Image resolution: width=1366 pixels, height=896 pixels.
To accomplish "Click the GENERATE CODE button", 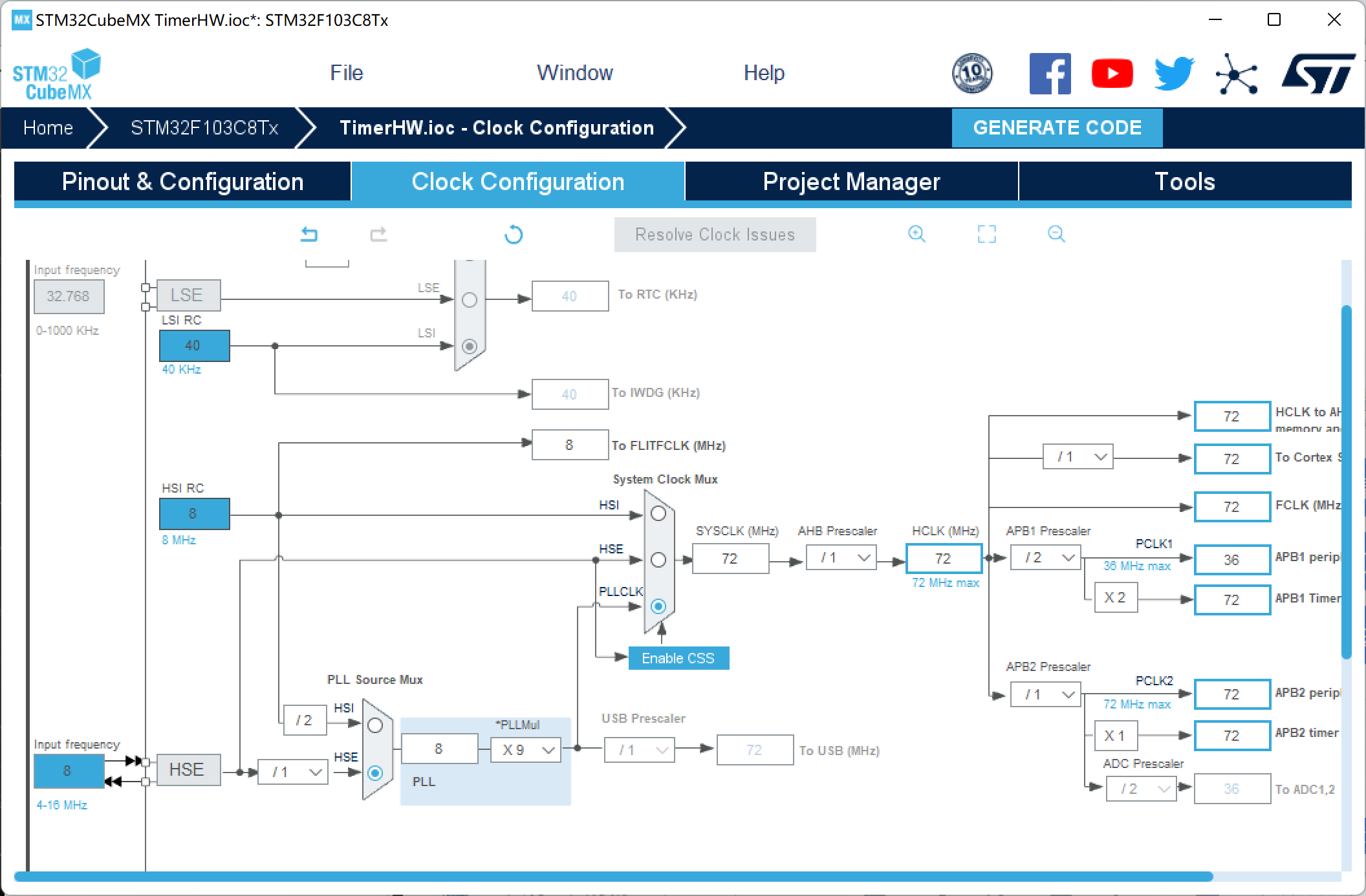I will 1057,127.
